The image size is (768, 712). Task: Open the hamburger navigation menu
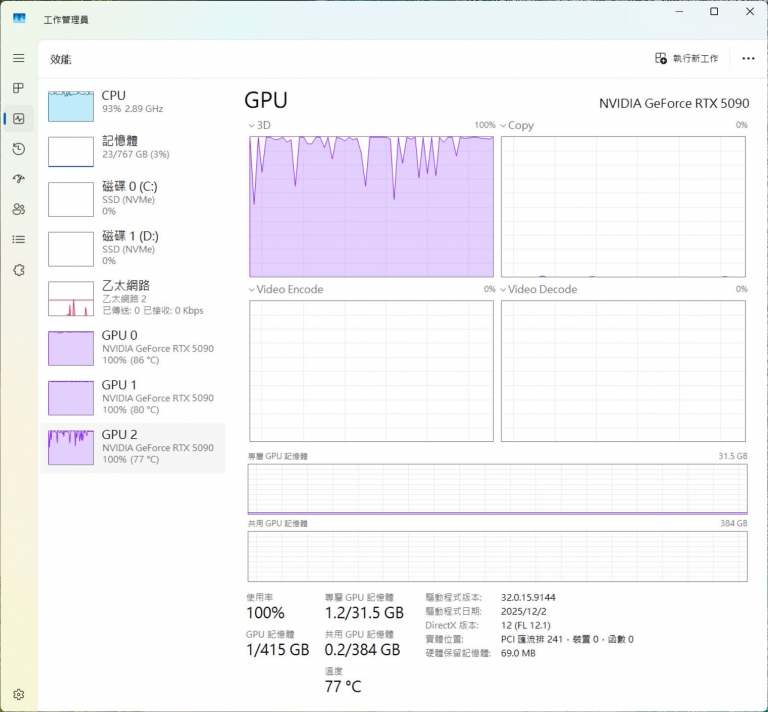tap(18, 59)
